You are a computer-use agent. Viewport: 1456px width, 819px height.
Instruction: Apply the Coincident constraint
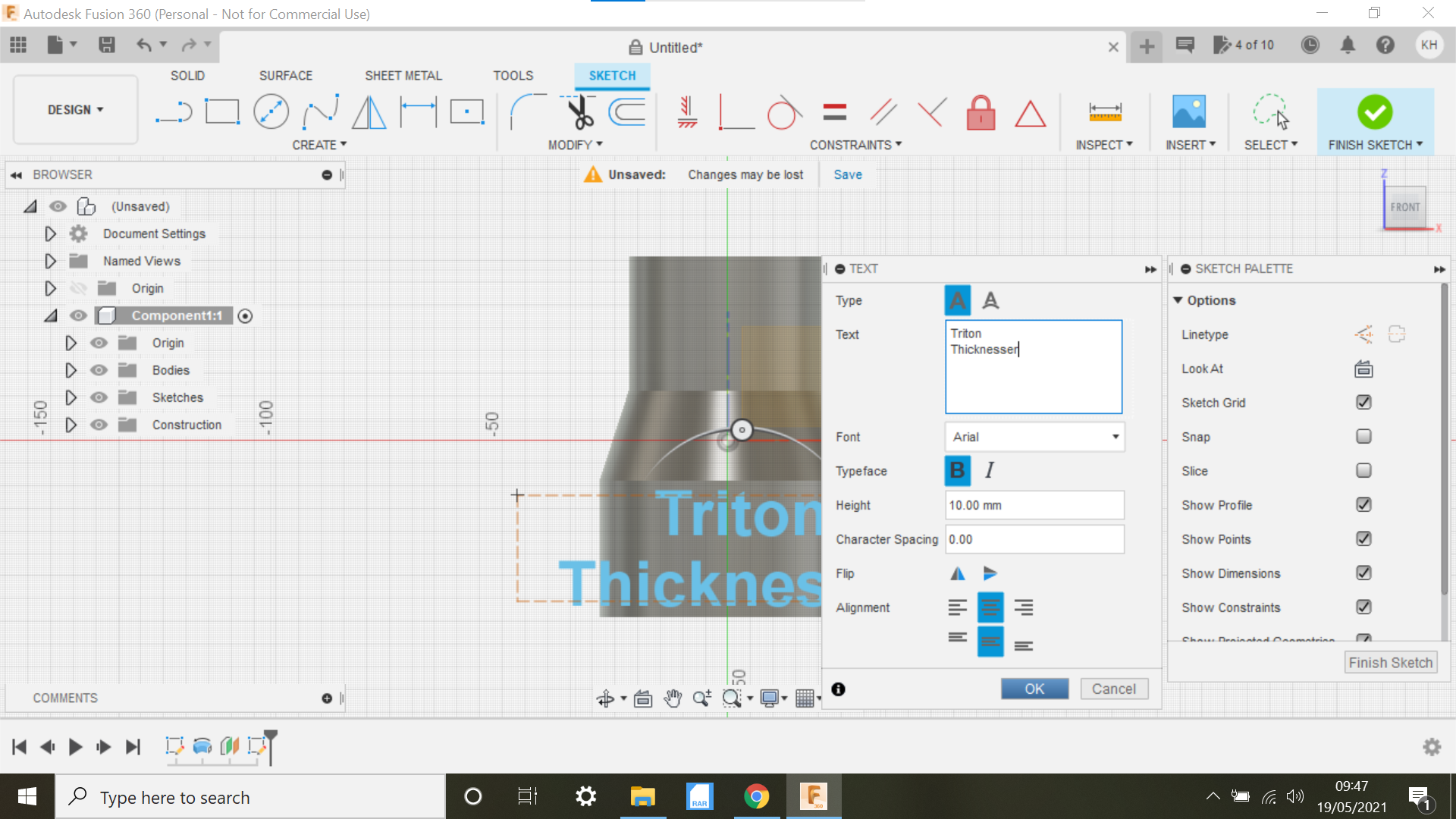[736, 112]
